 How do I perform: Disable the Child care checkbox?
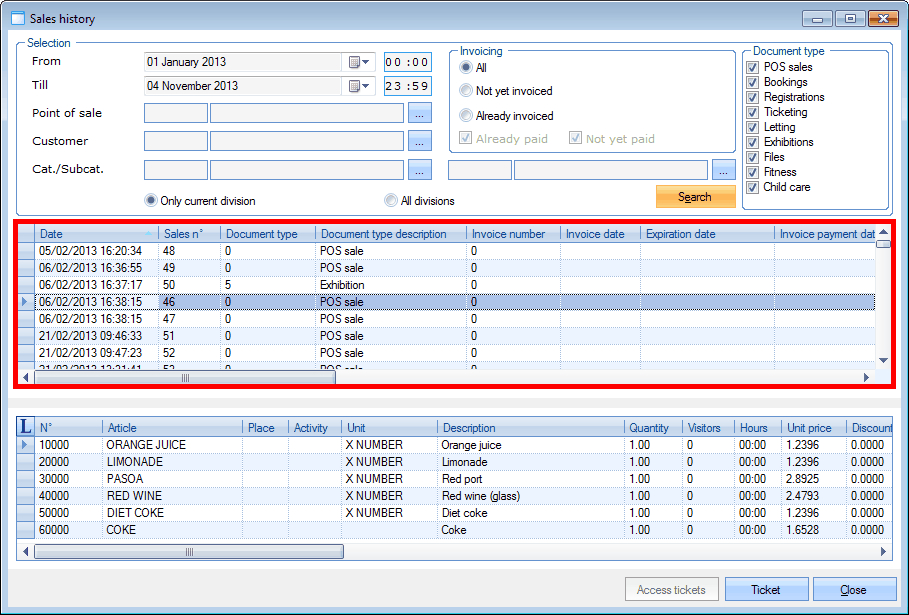point(753,187)
